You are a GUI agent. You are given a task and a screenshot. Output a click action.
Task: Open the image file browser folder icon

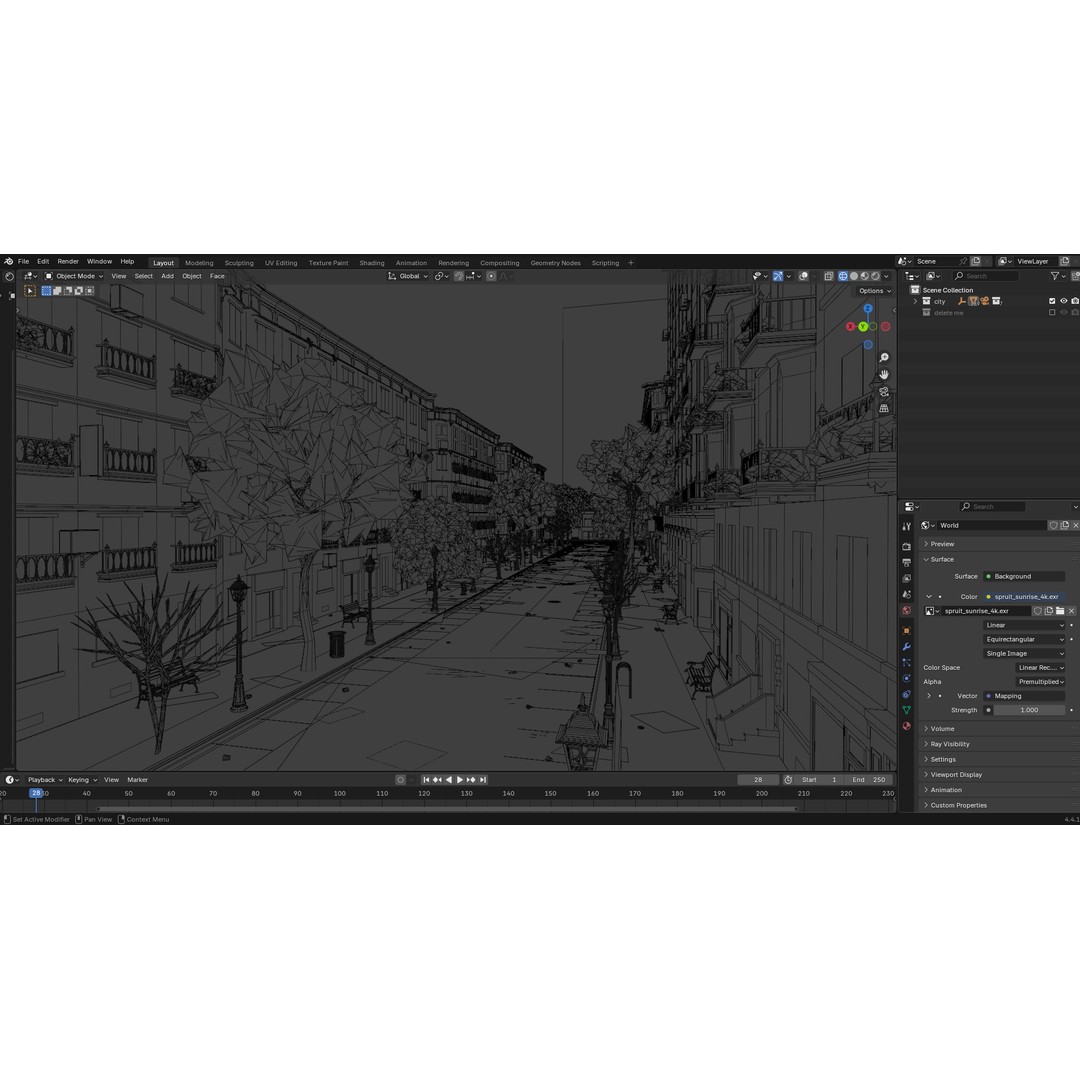pyautogui.click(x=1060, y=610)
